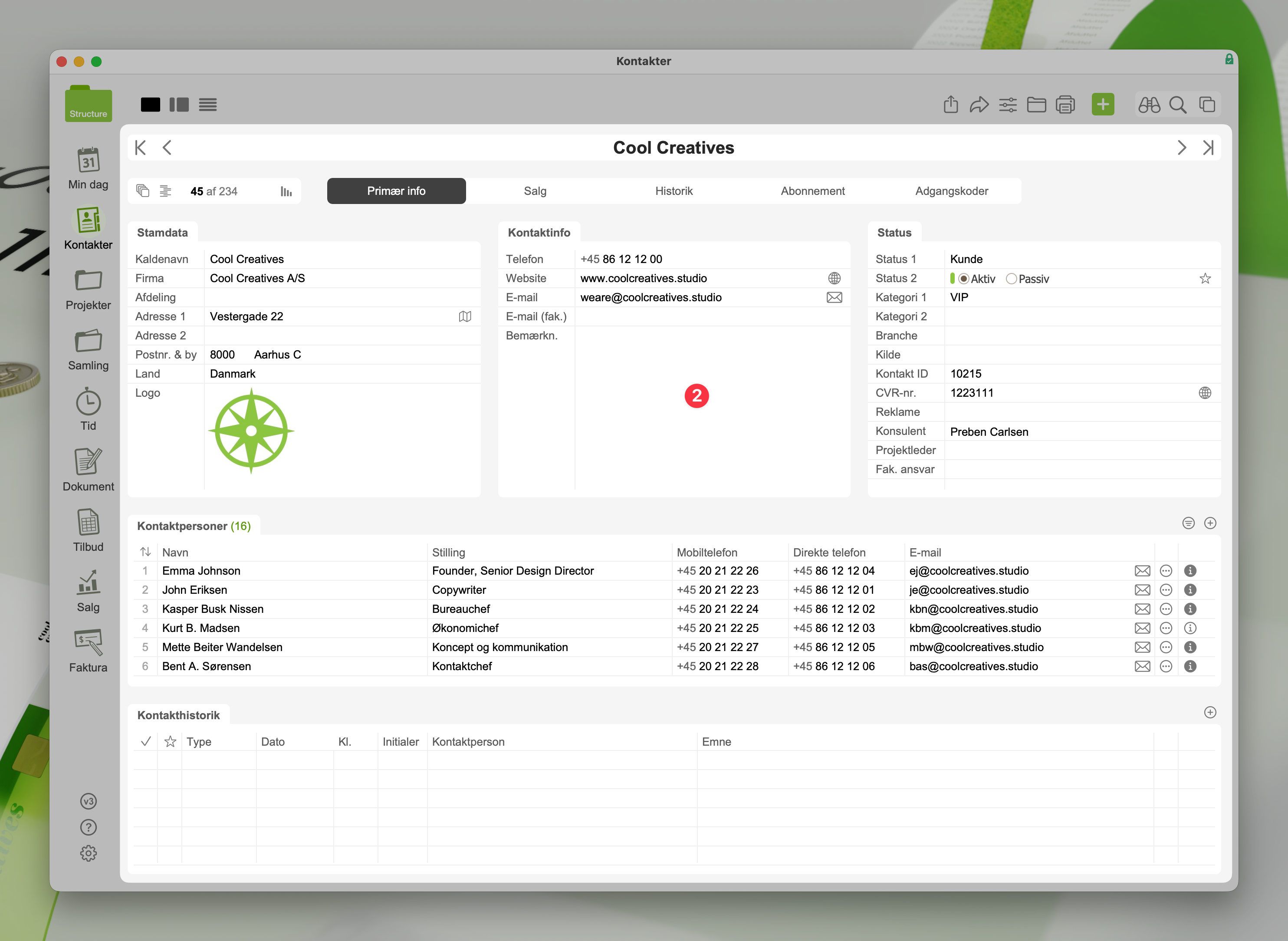Image resolution: width=1288 pixels, height=941 pixels.
Task: Open the Faktura module icon
Action: 88,642
